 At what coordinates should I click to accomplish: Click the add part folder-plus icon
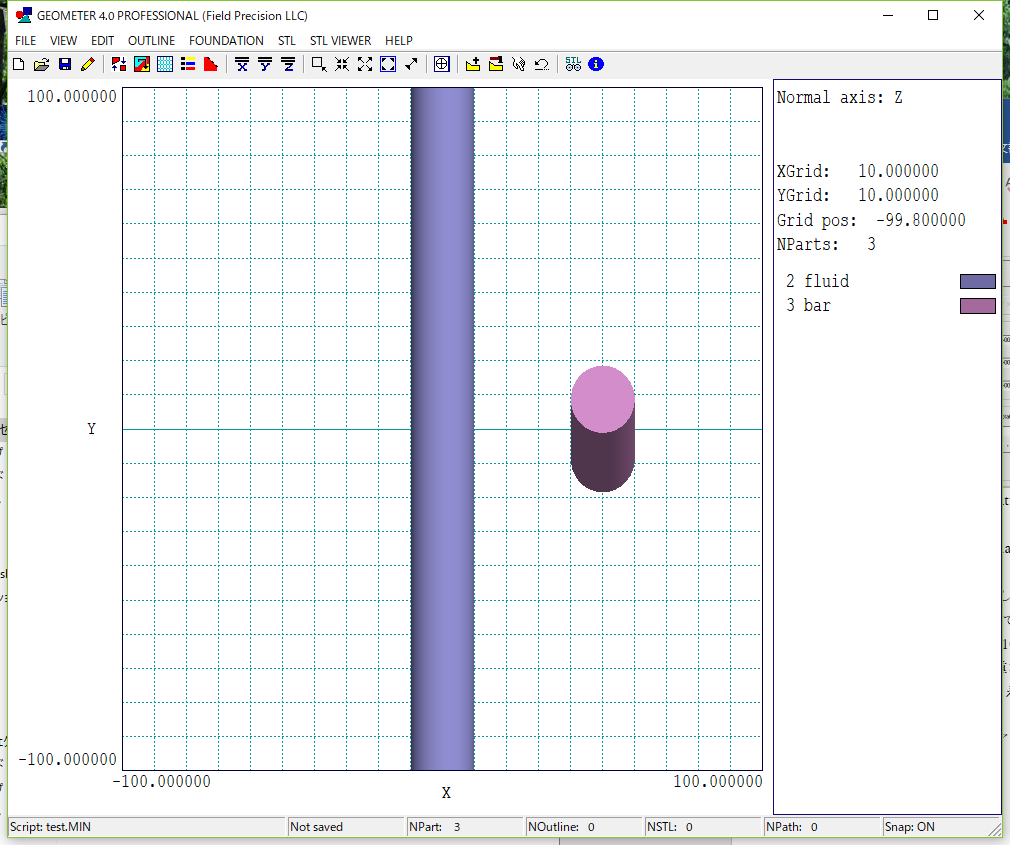click(473, 64)
